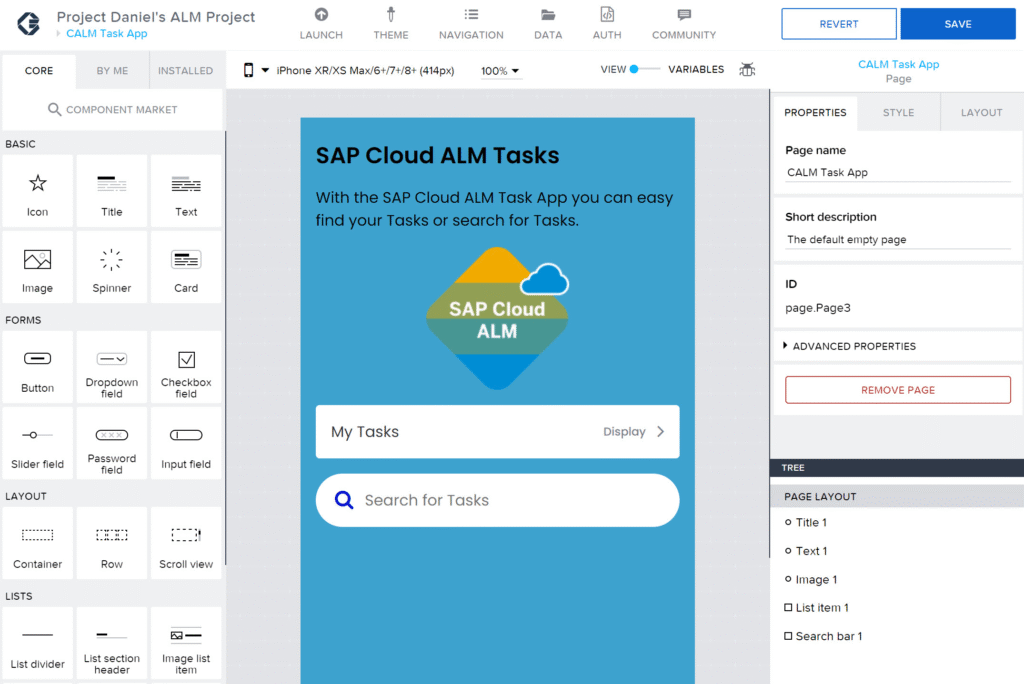This screenshot has height=684, width=1024.
Task: Open the Launch toolbar icon
Action: click(x=321, y=24)
